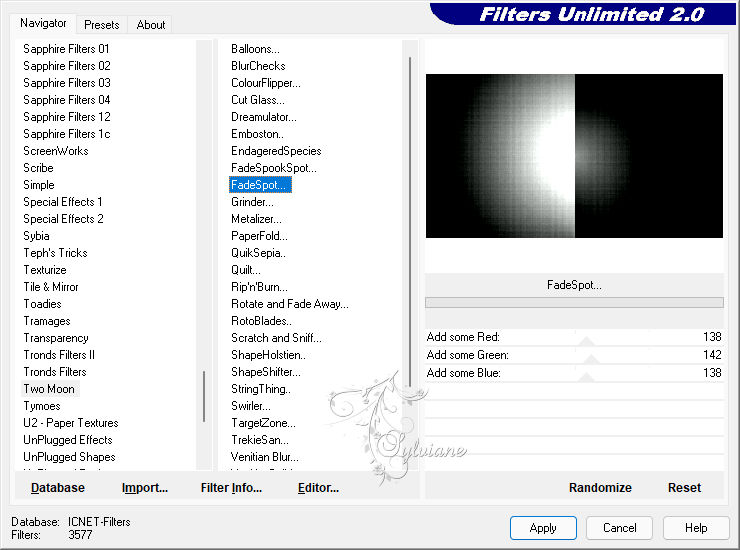Image resolution: width=740 pixels, height=550 pixels.
Task: Show Filter Info...
Action: [x=231, y=488]
